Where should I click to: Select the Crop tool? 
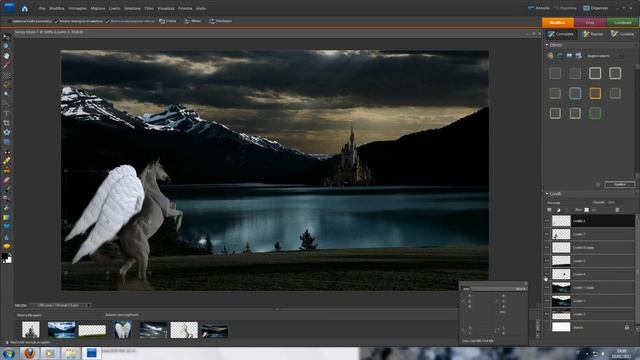click(x=7, y=123)
